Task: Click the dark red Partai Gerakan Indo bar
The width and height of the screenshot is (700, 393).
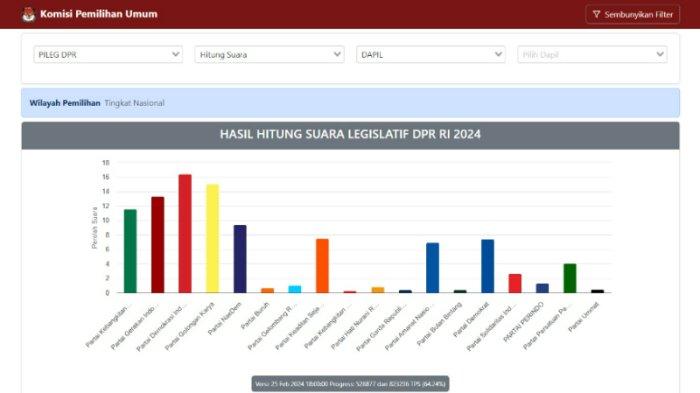Action: pyautogui.click(x=158, y=245)
